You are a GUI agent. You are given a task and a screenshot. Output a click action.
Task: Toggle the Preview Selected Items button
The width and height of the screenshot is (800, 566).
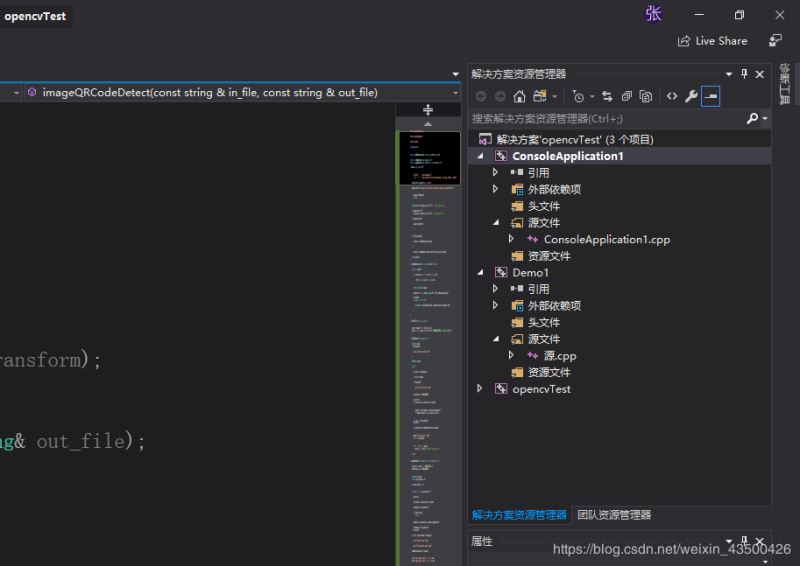coord(710,97)
